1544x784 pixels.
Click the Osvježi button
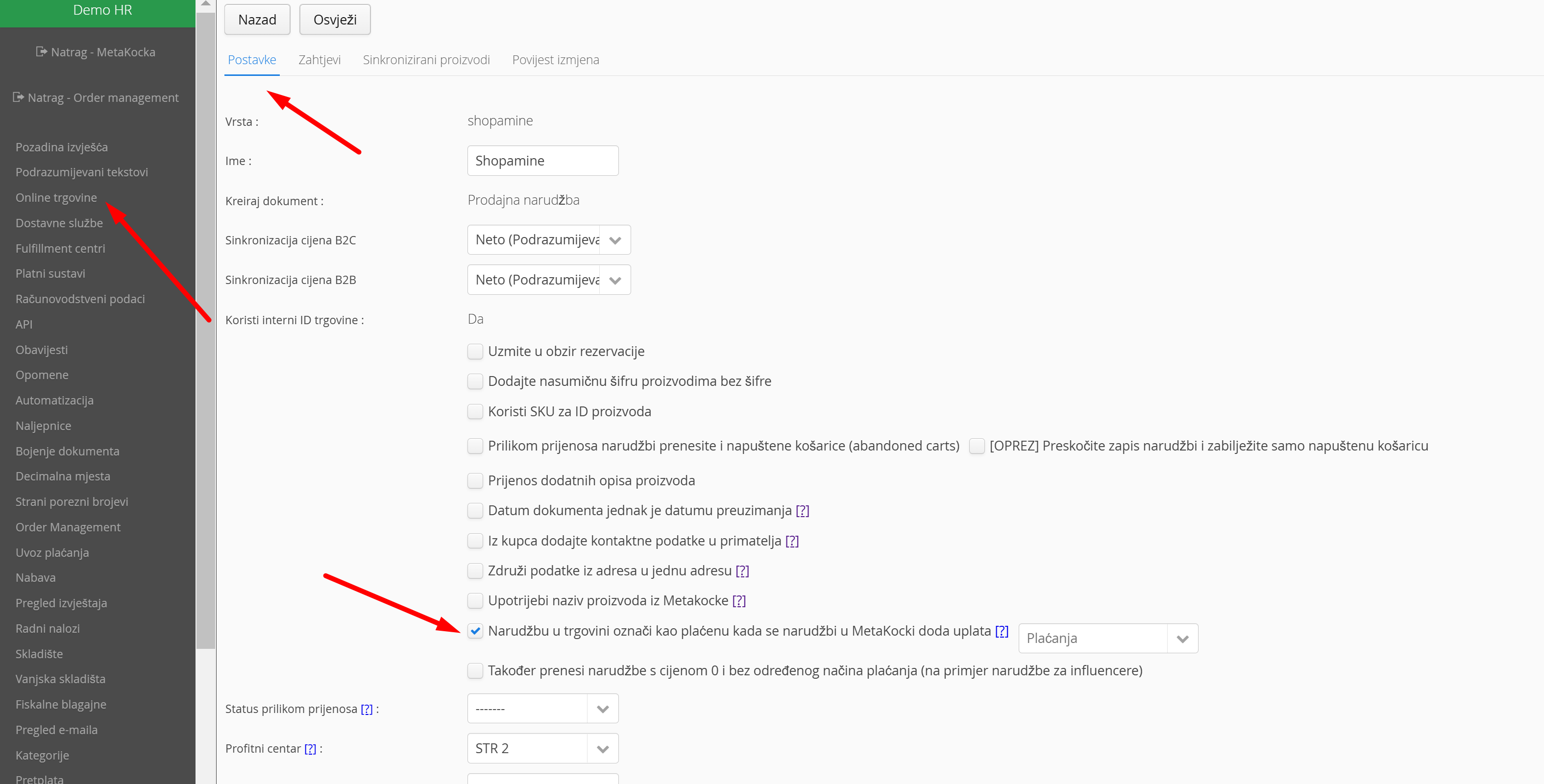335,20
